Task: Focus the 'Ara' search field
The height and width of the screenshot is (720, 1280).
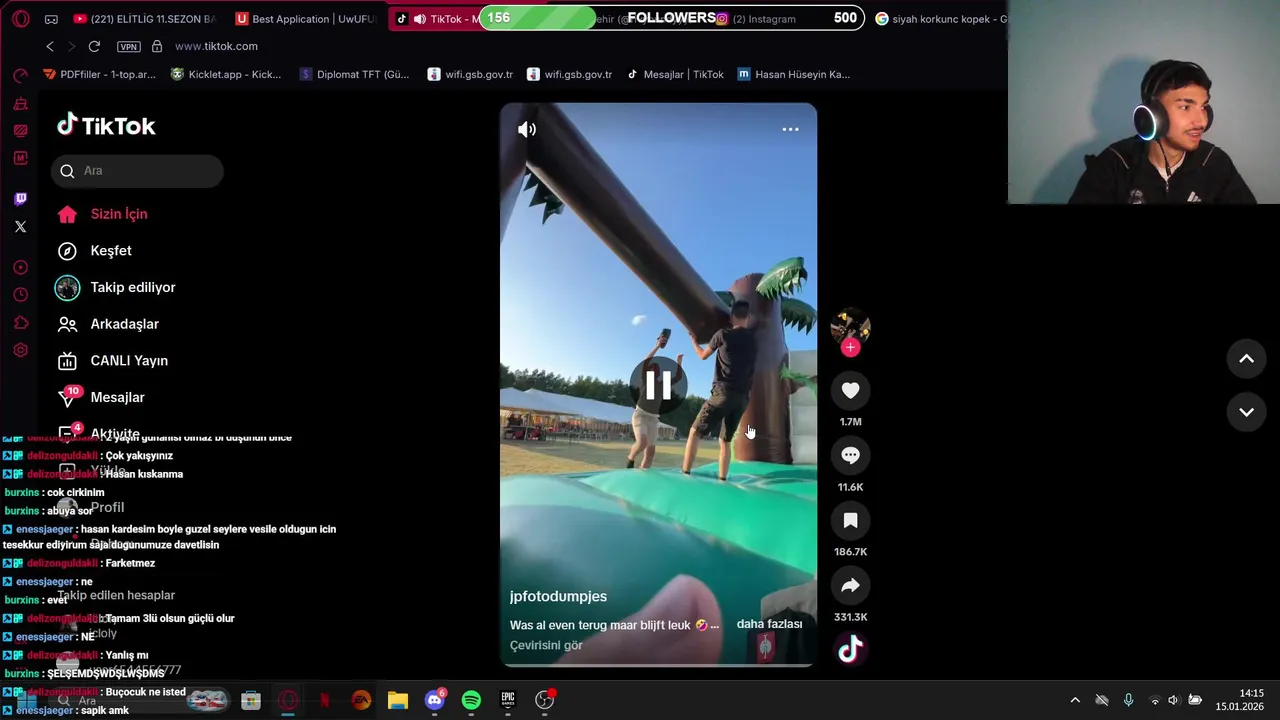Action: click(x=137, y=171)
